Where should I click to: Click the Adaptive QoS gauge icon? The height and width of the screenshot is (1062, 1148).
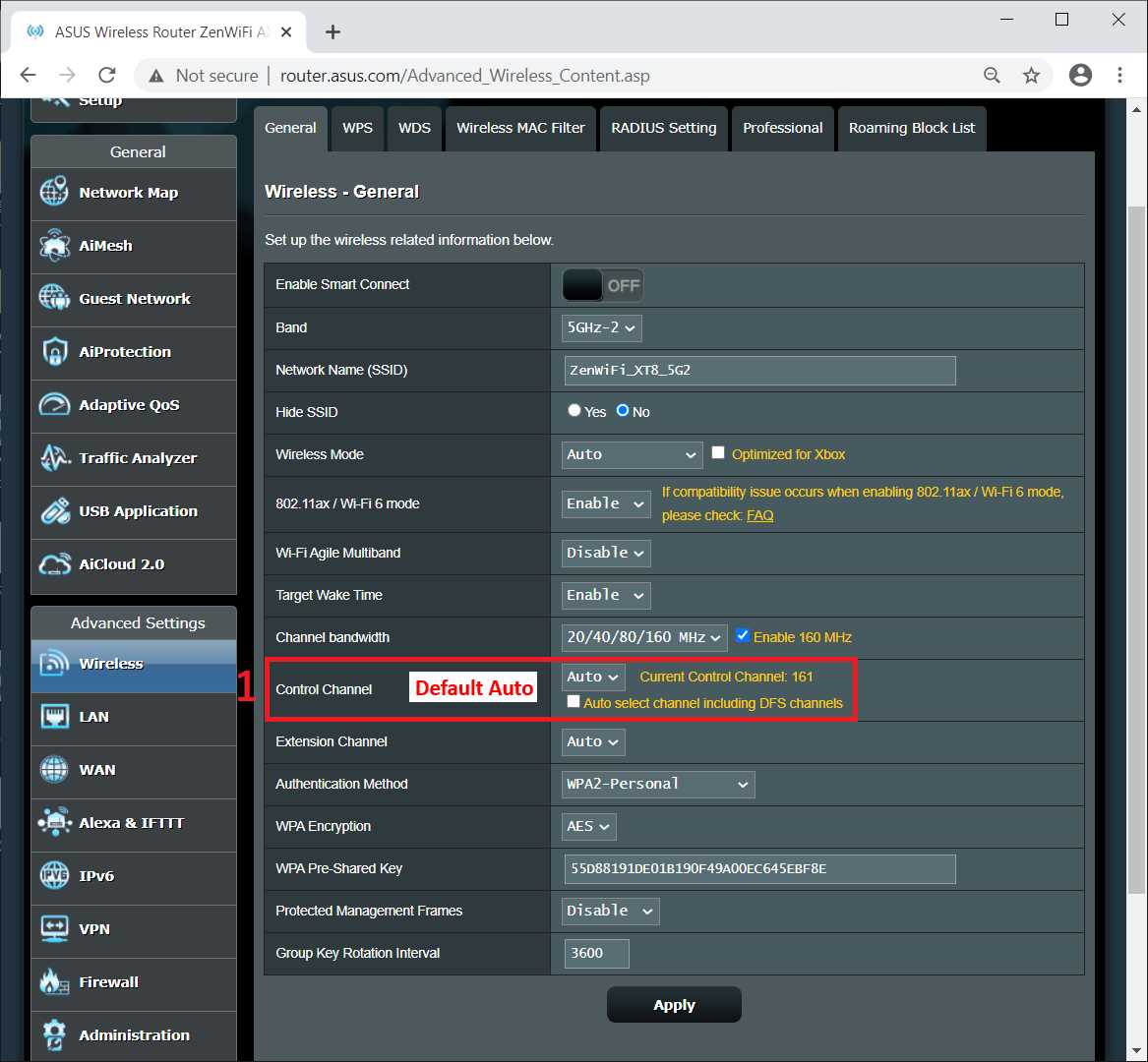[54, 405]
